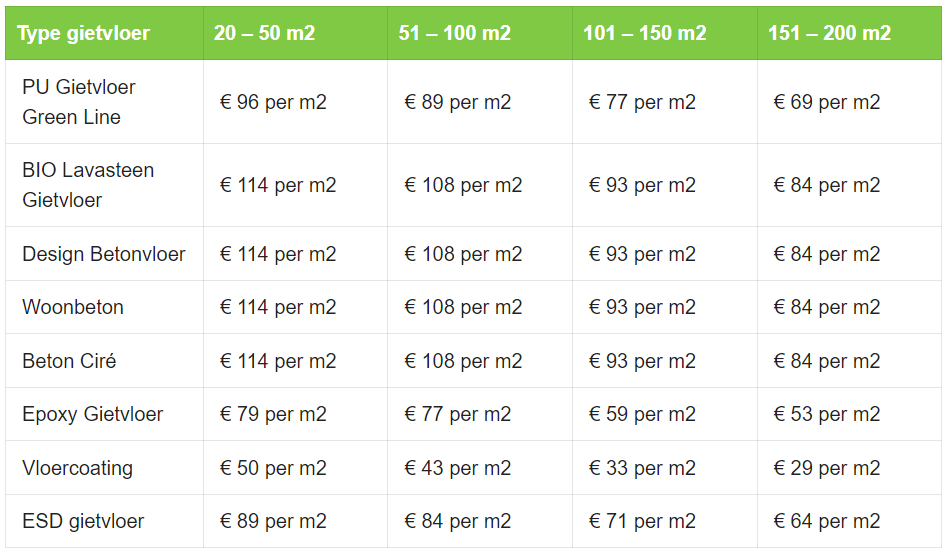Click the Epoxy Gietvloer "€ 79 per m2" price
The height and width of the screenshot is (554, 950).
click(273, 414)
